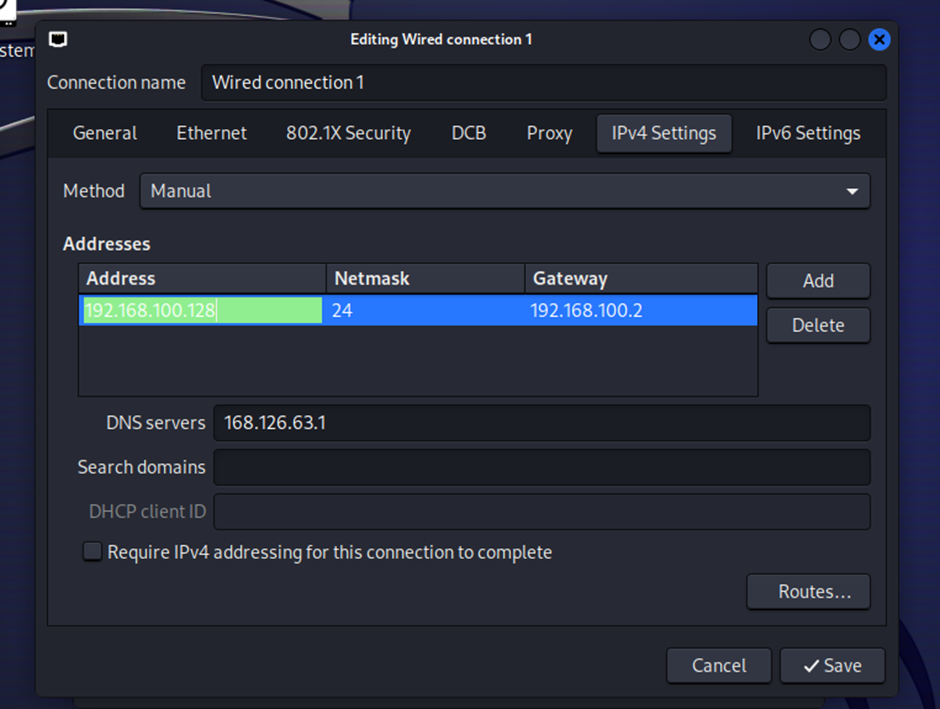Switch to the Ethernet tab
This screenshot has width=940, height=709.
click(x=212, y=133)
